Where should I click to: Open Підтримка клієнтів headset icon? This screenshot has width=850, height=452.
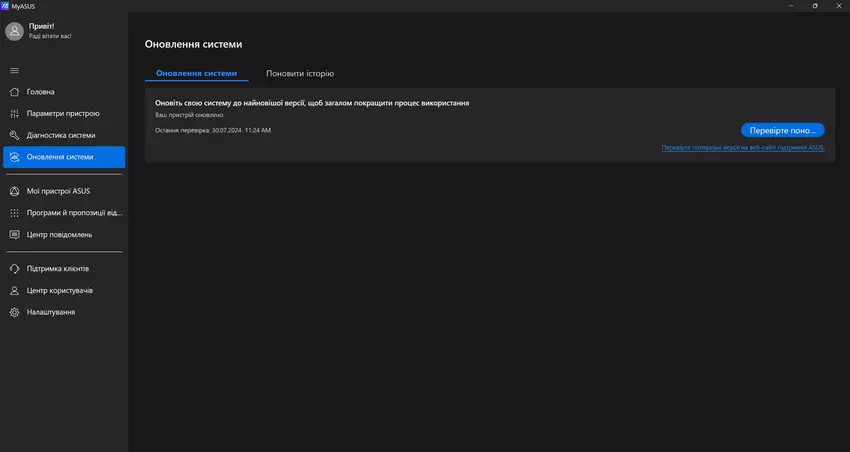[x=14, y=268]
